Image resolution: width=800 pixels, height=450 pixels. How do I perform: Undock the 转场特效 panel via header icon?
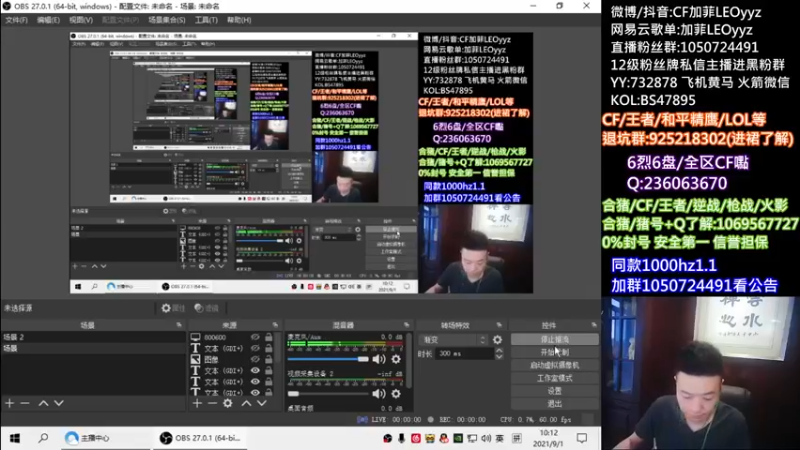(x=499, y=325)
